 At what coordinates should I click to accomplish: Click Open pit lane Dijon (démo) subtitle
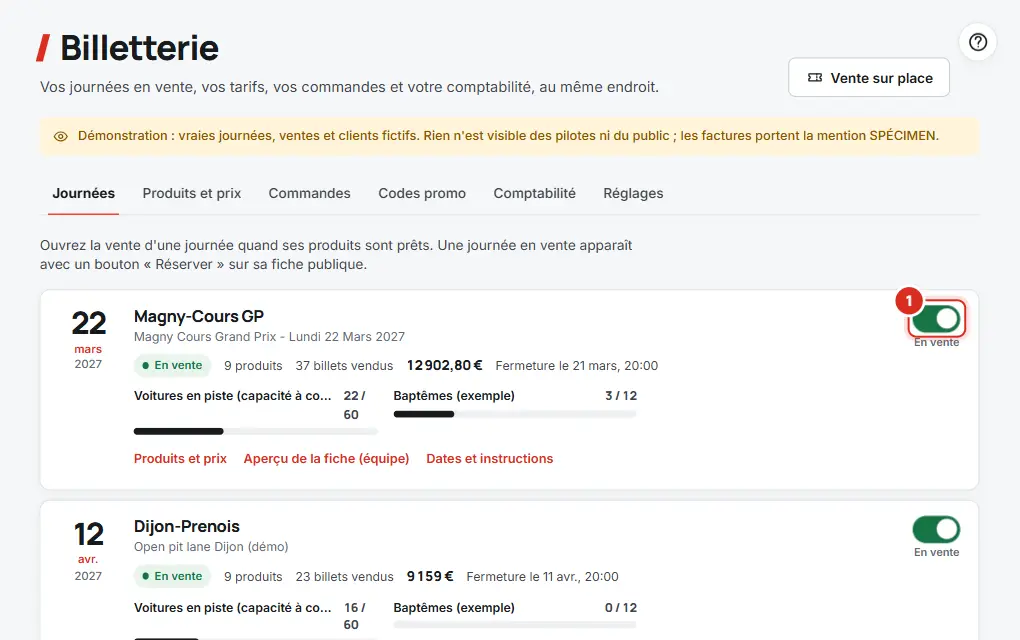(x=211, y=546)
